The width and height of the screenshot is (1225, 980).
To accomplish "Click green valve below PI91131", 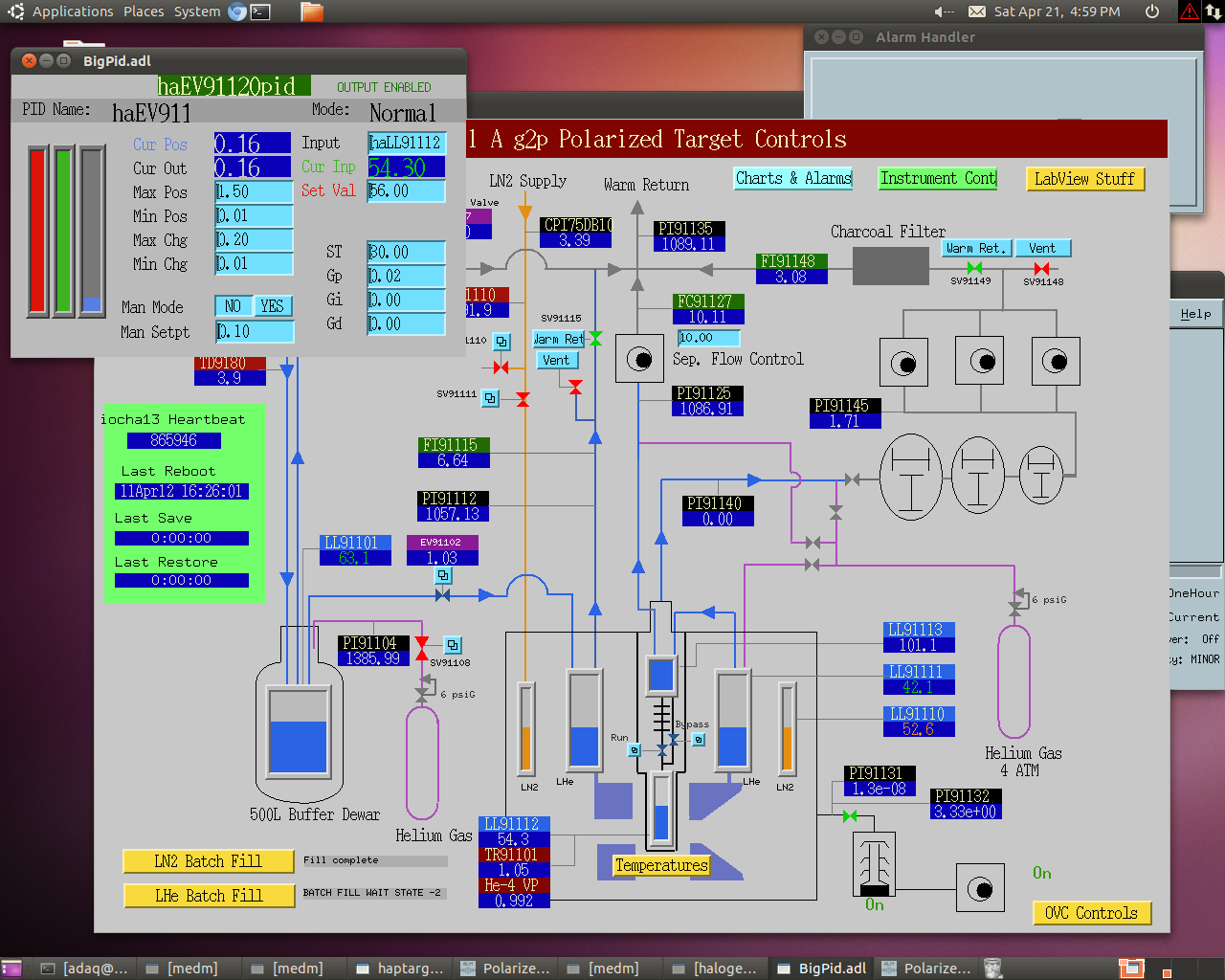I will [850, 816].
